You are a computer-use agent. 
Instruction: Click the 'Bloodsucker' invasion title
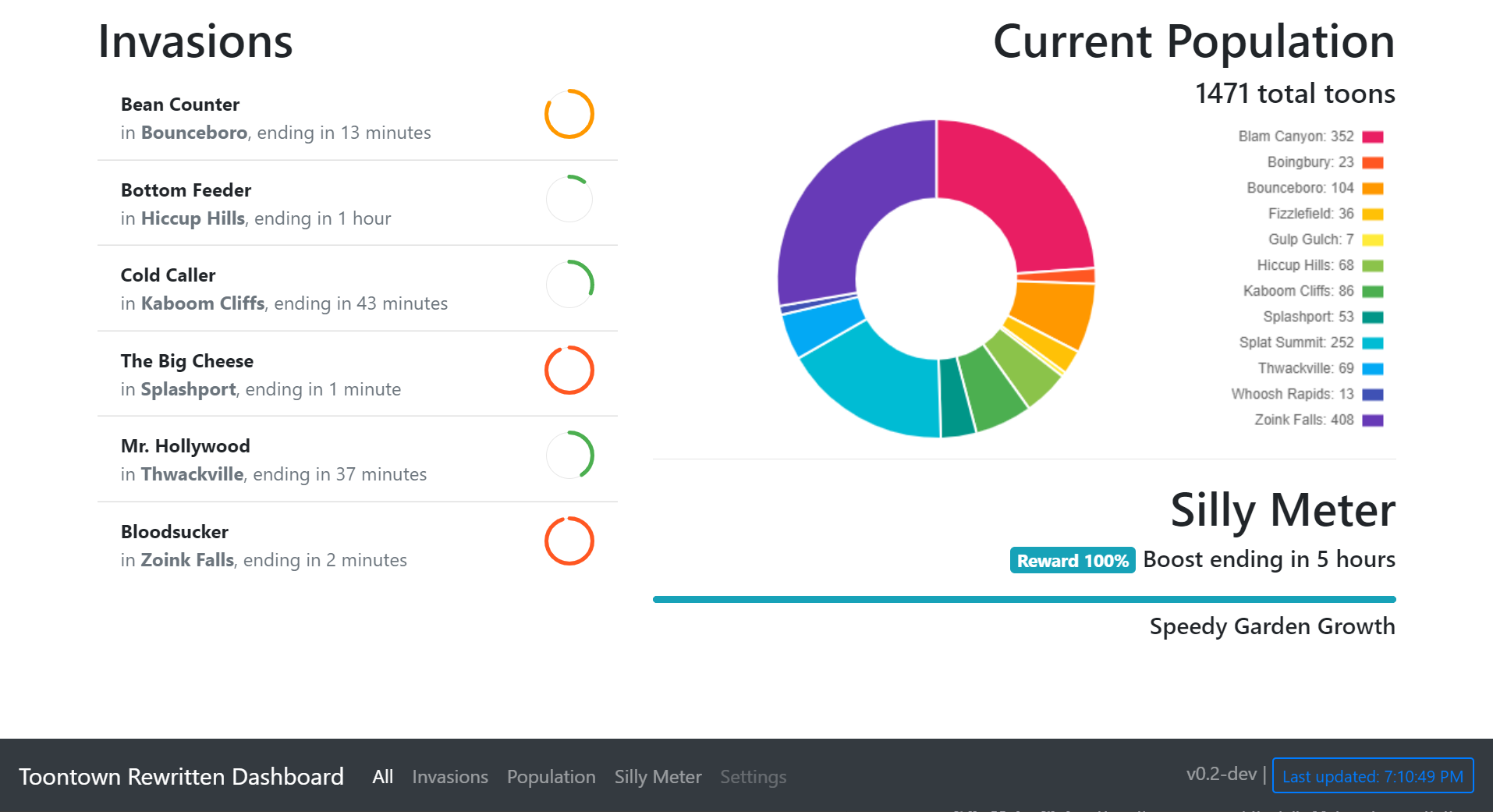coord(175,532)
